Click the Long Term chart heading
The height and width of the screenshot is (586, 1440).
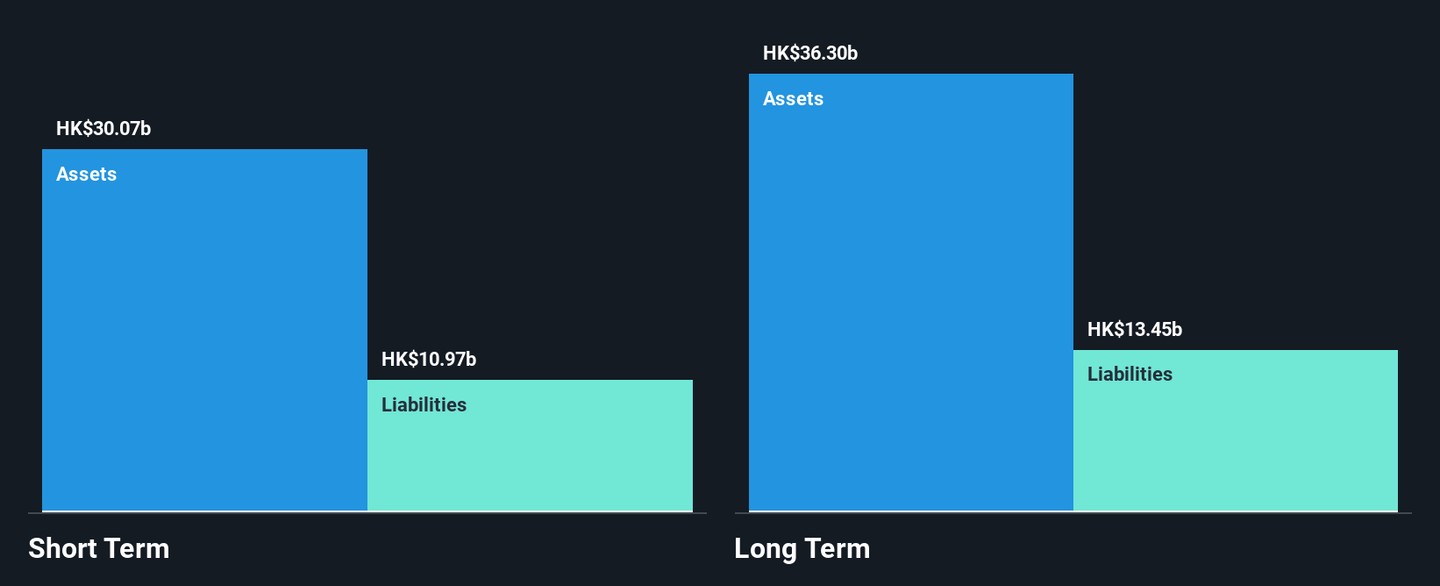[801, 548]
